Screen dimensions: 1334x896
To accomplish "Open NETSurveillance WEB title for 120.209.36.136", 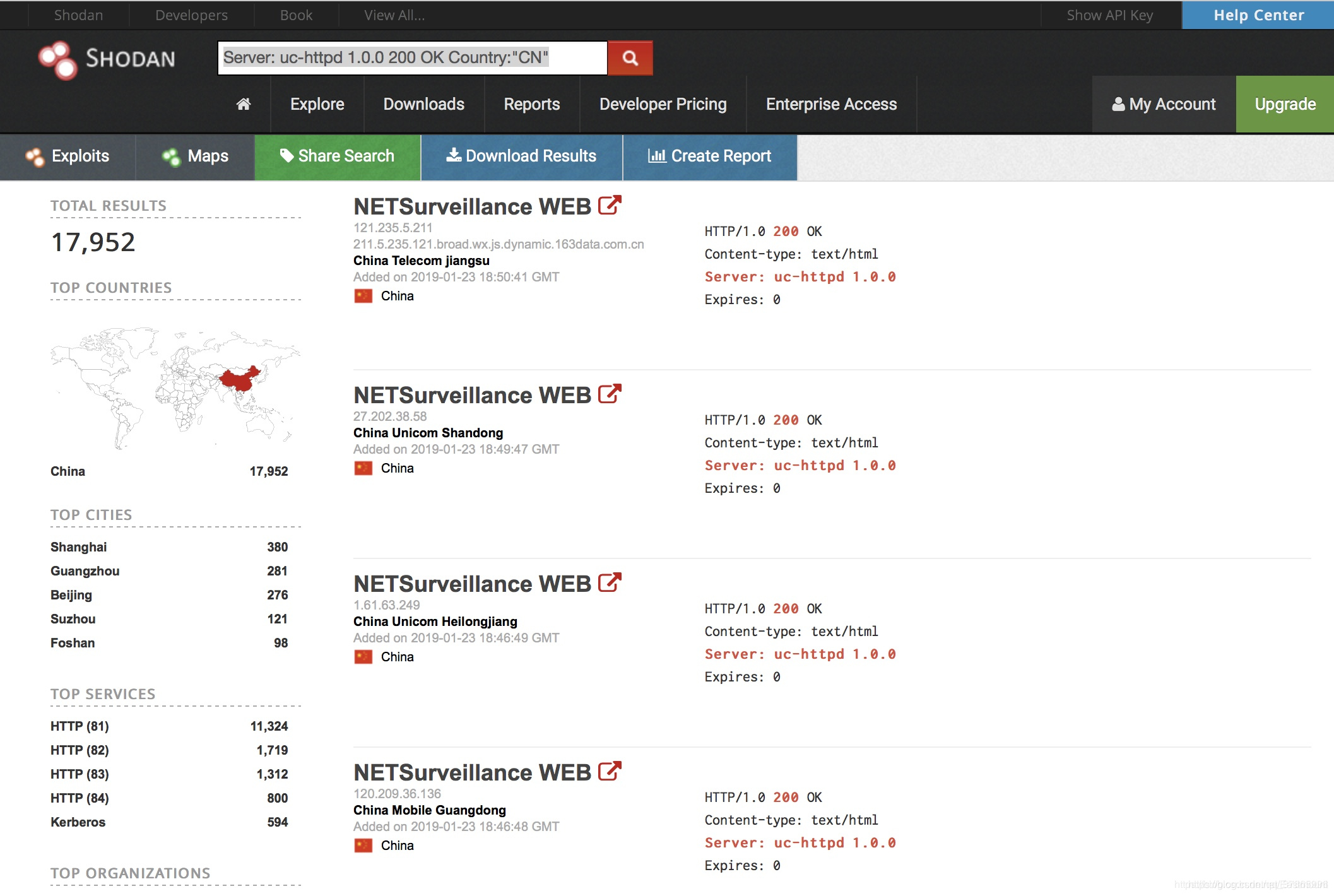I will (472, 772).
